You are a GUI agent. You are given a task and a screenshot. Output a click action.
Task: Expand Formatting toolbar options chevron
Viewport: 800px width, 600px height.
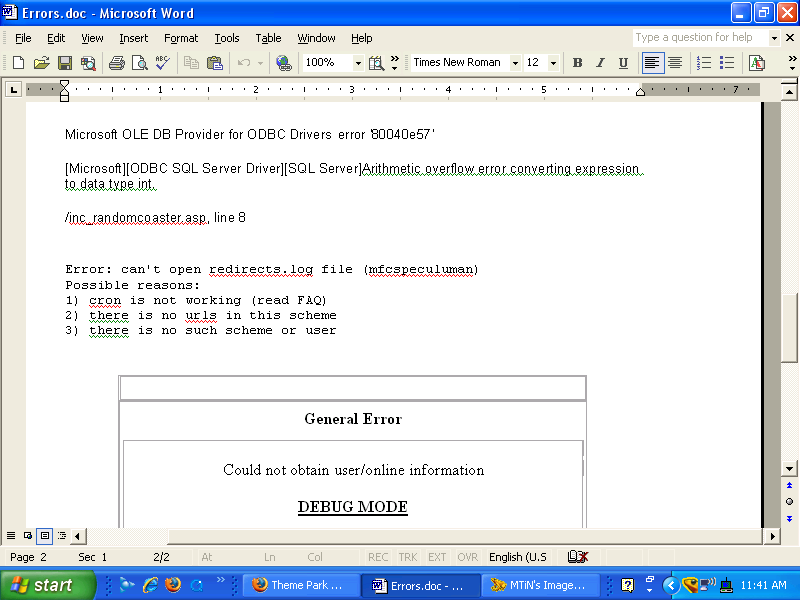[x=792, y=63]
